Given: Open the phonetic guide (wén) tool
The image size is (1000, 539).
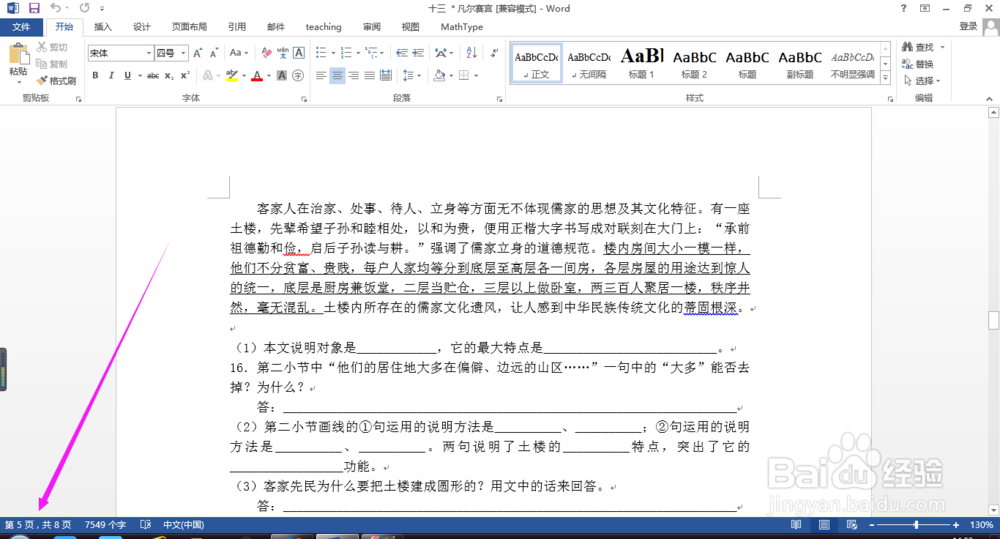Looking at the screenshot, I should [283, 53].
